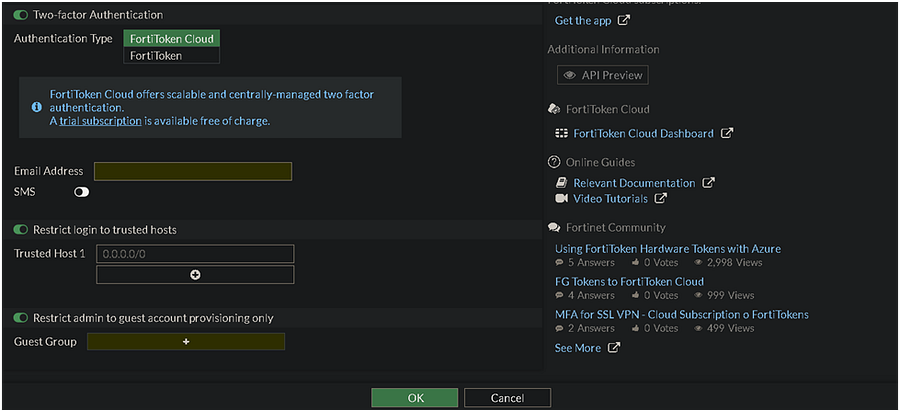
Task: Toggle Restrict admin to guest account provisioning
Action: tap(21, 318)
